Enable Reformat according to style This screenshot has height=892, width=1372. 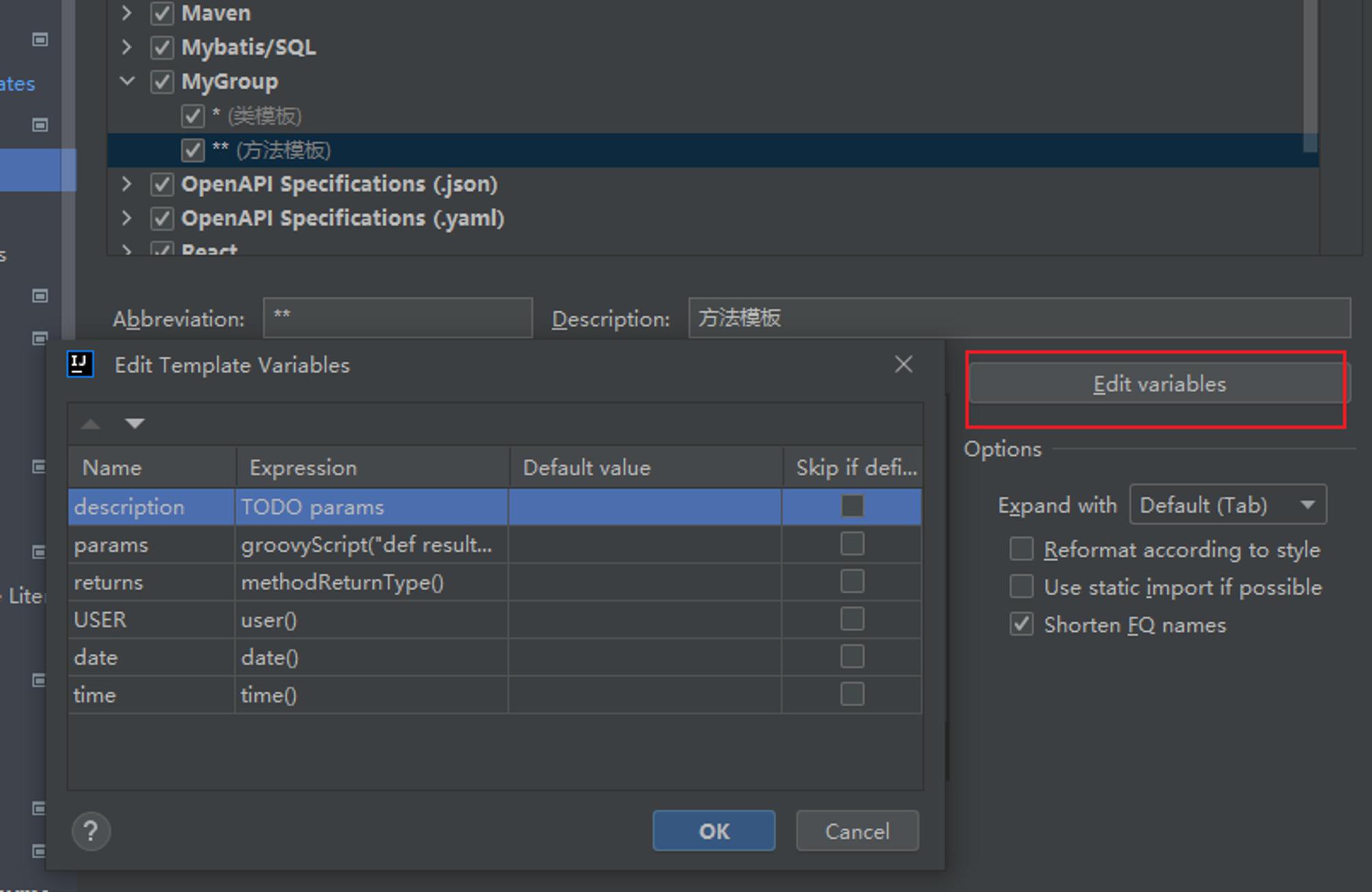tap(1021, 549)
